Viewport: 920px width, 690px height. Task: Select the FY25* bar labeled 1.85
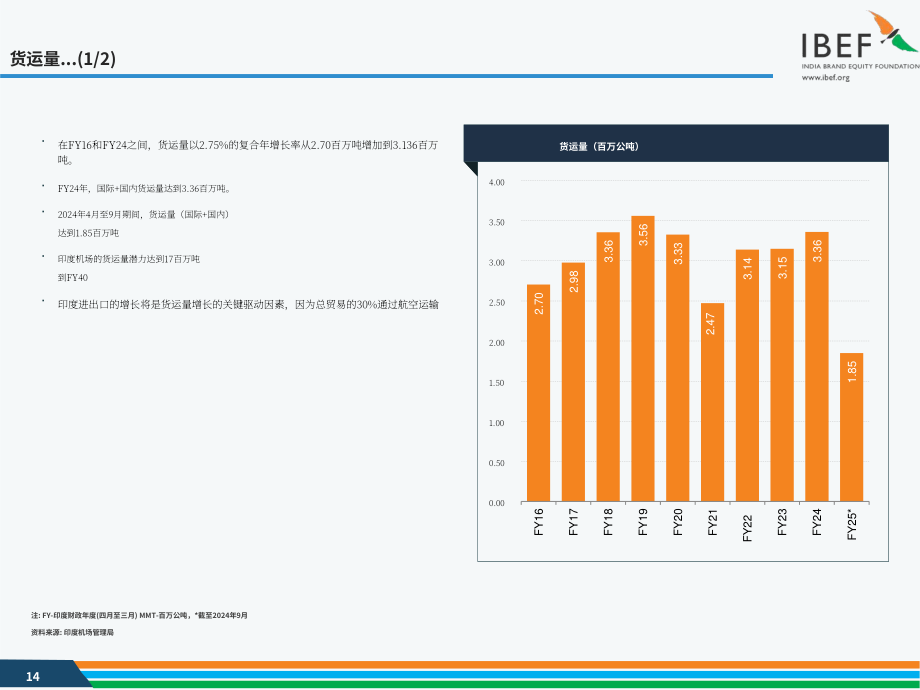pos(851,427)
